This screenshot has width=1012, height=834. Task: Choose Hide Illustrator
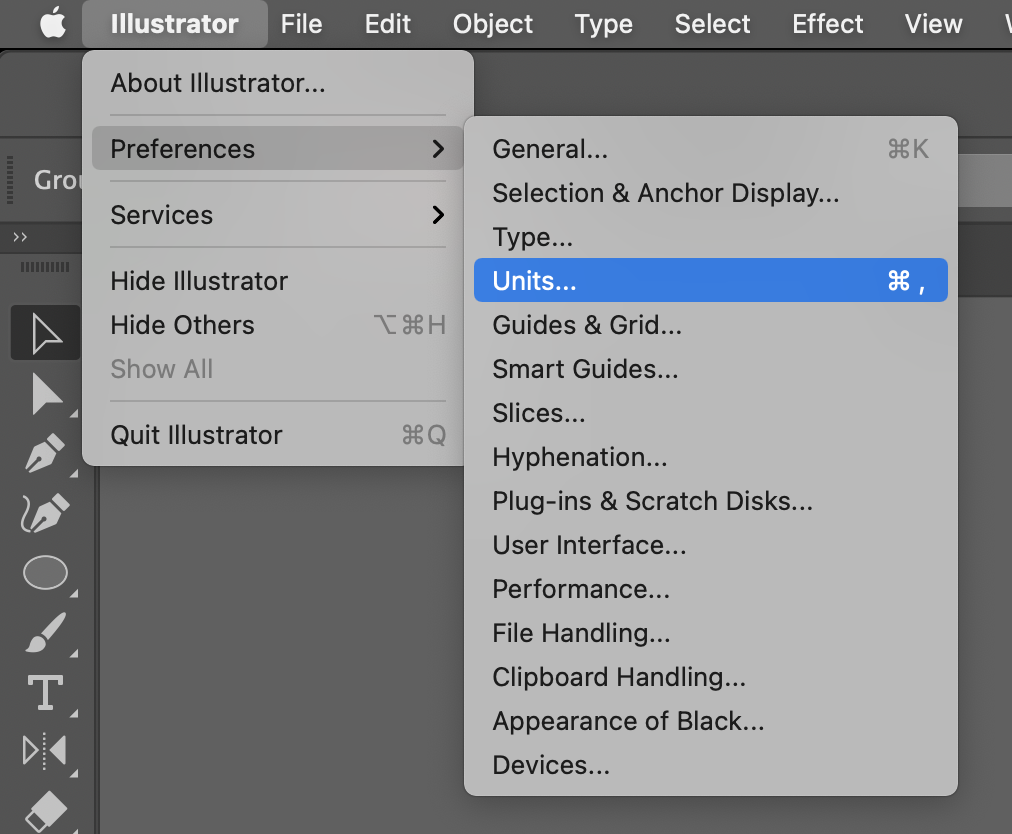click(x=278, y=281)
